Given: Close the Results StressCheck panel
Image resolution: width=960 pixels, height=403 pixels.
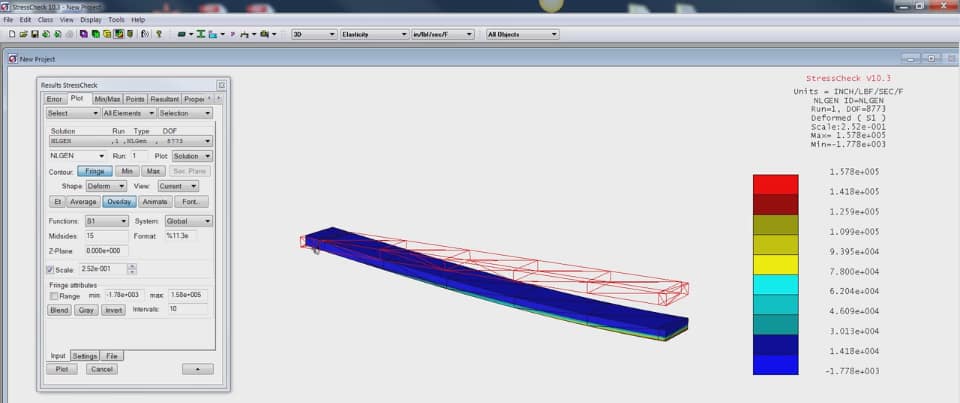Looking at the screenshot, I should (x=222, y=85).
